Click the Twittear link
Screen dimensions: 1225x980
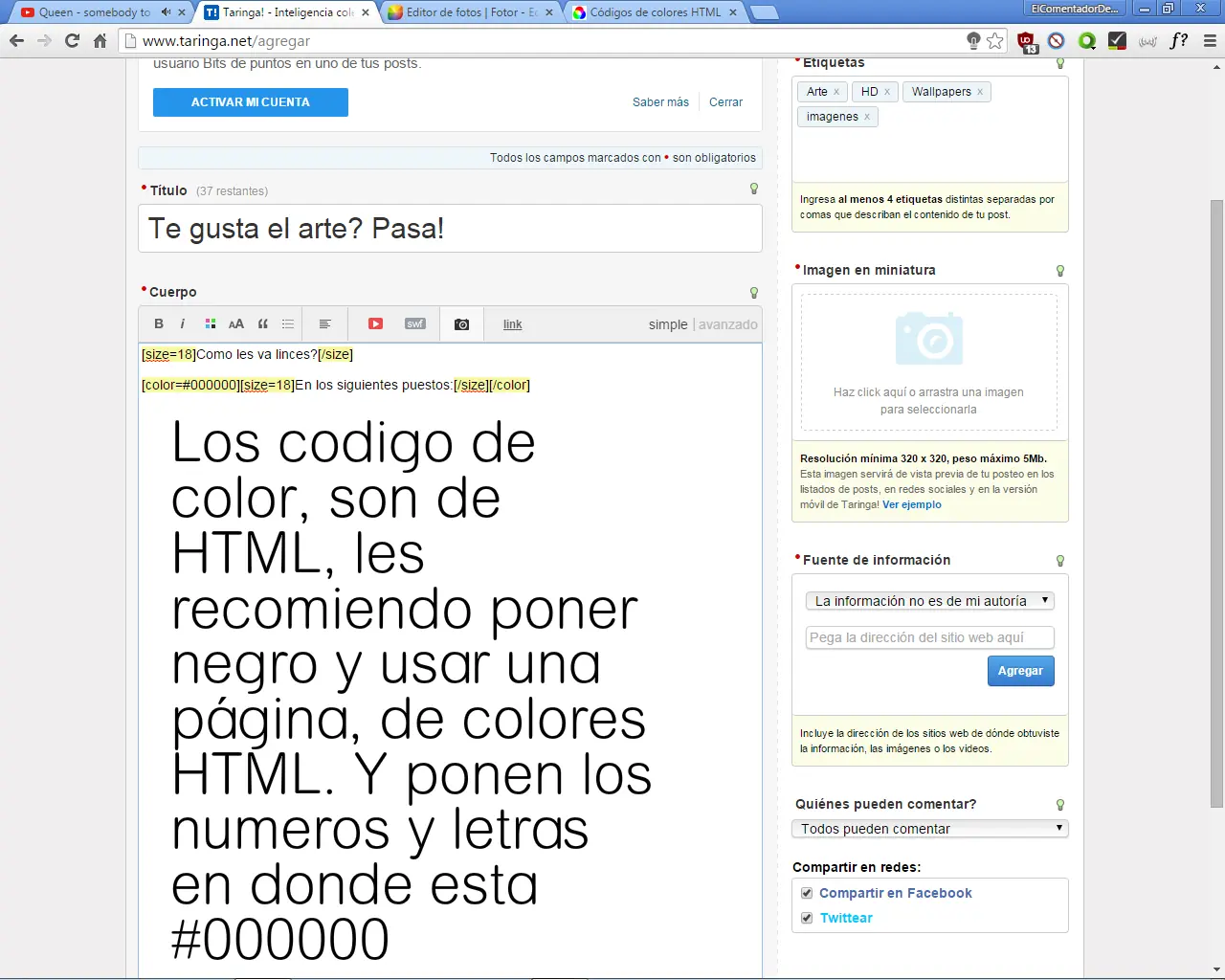[846, 918]
